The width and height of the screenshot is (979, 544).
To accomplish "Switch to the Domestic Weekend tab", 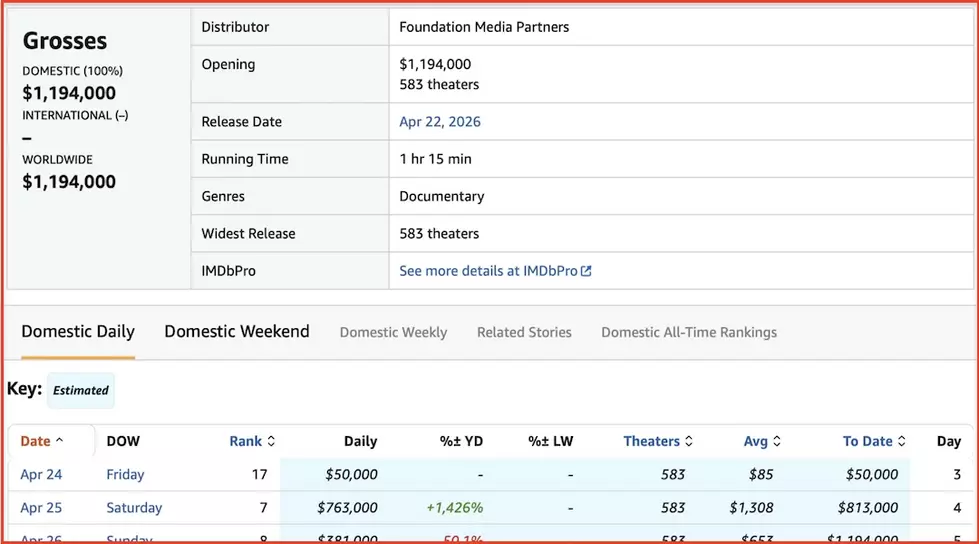I will 237,331.
